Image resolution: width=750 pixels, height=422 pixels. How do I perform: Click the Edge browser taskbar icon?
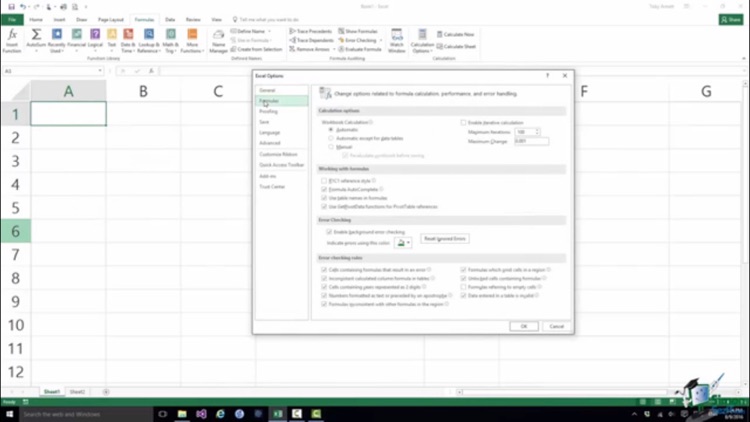pyautogui.click(x=220, y=414)
